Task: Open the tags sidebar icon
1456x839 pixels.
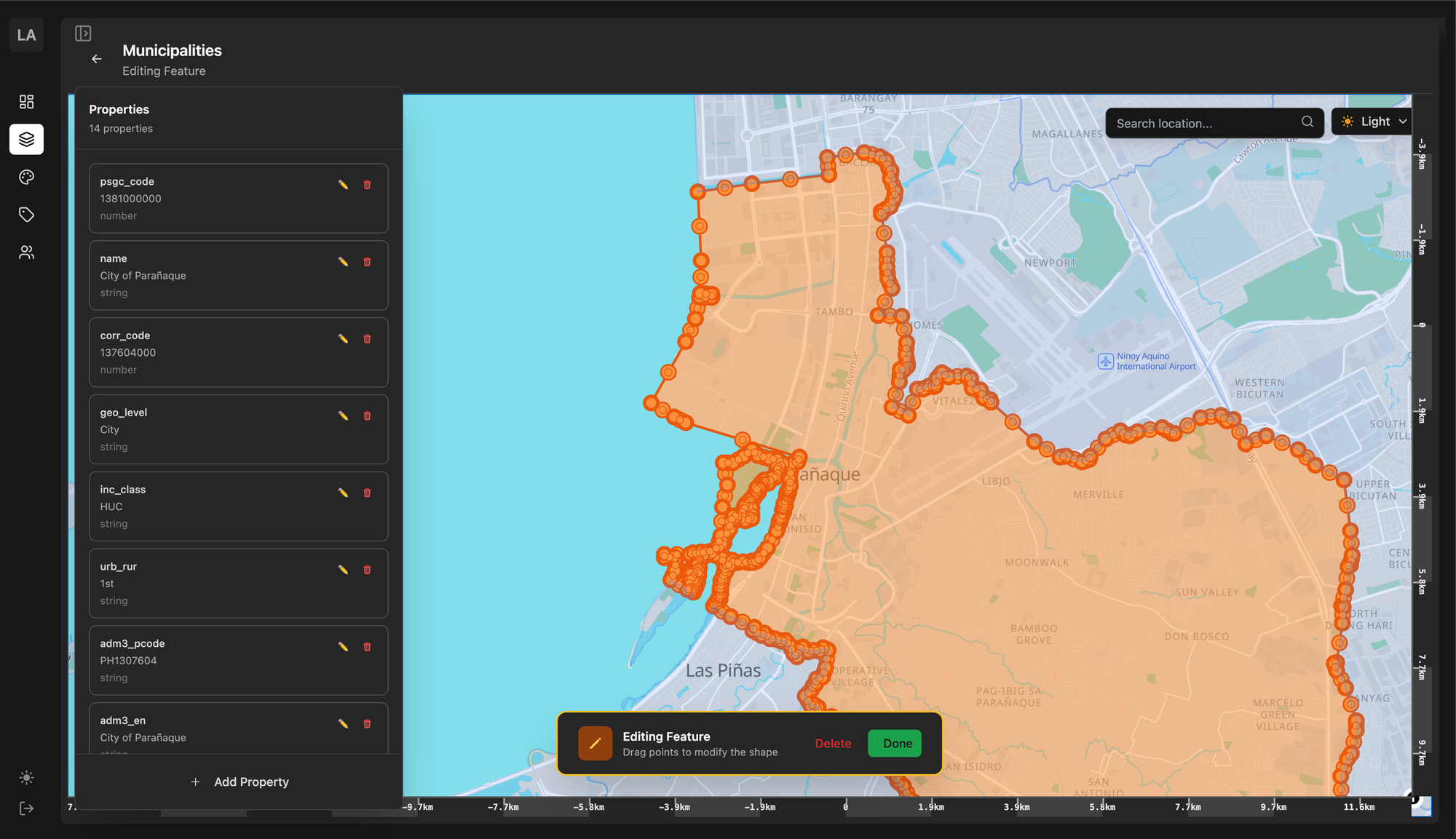Action: 26,215
